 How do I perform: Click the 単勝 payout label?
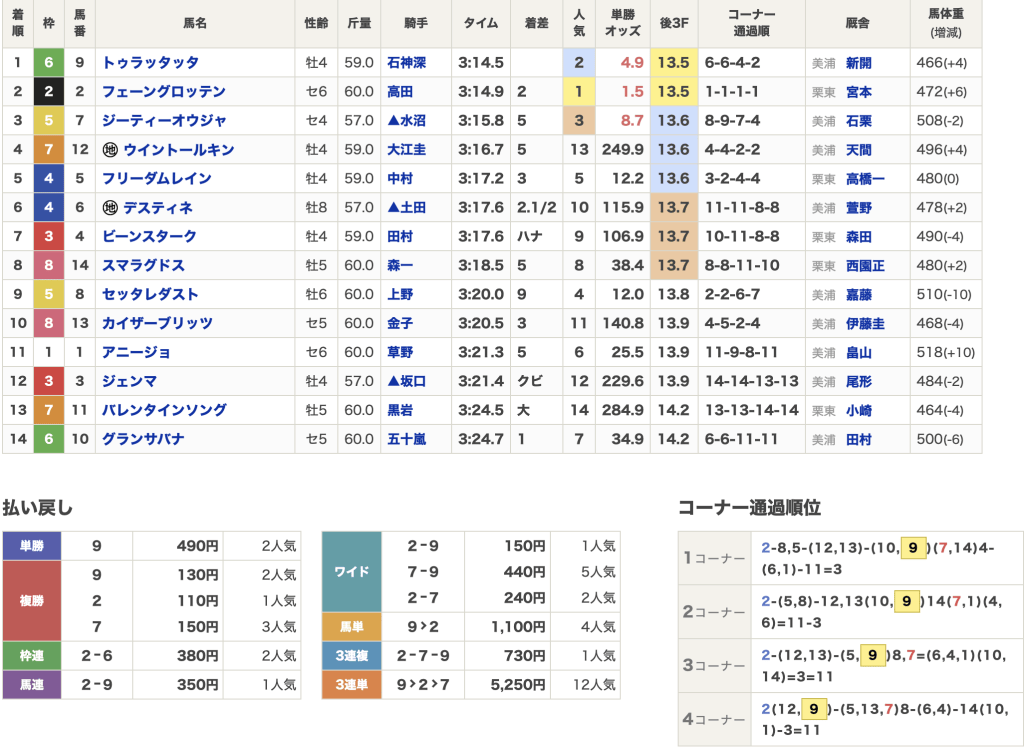[32, 546]
